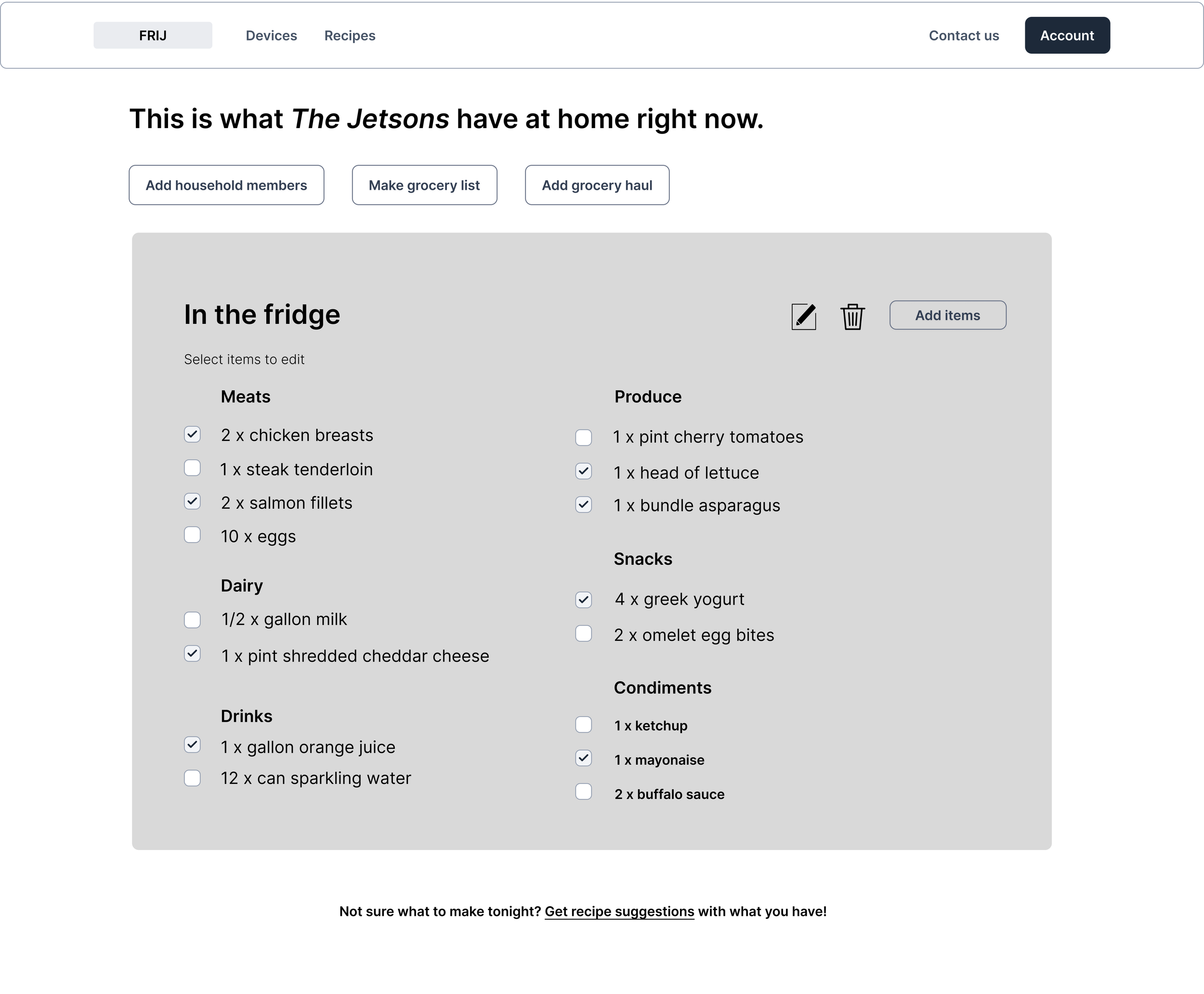Image resolution: width=1204 pixels, height=994 pixels.
Task: Uncheck the mayonaise checkbox
Action: click(x=583, y=758)
